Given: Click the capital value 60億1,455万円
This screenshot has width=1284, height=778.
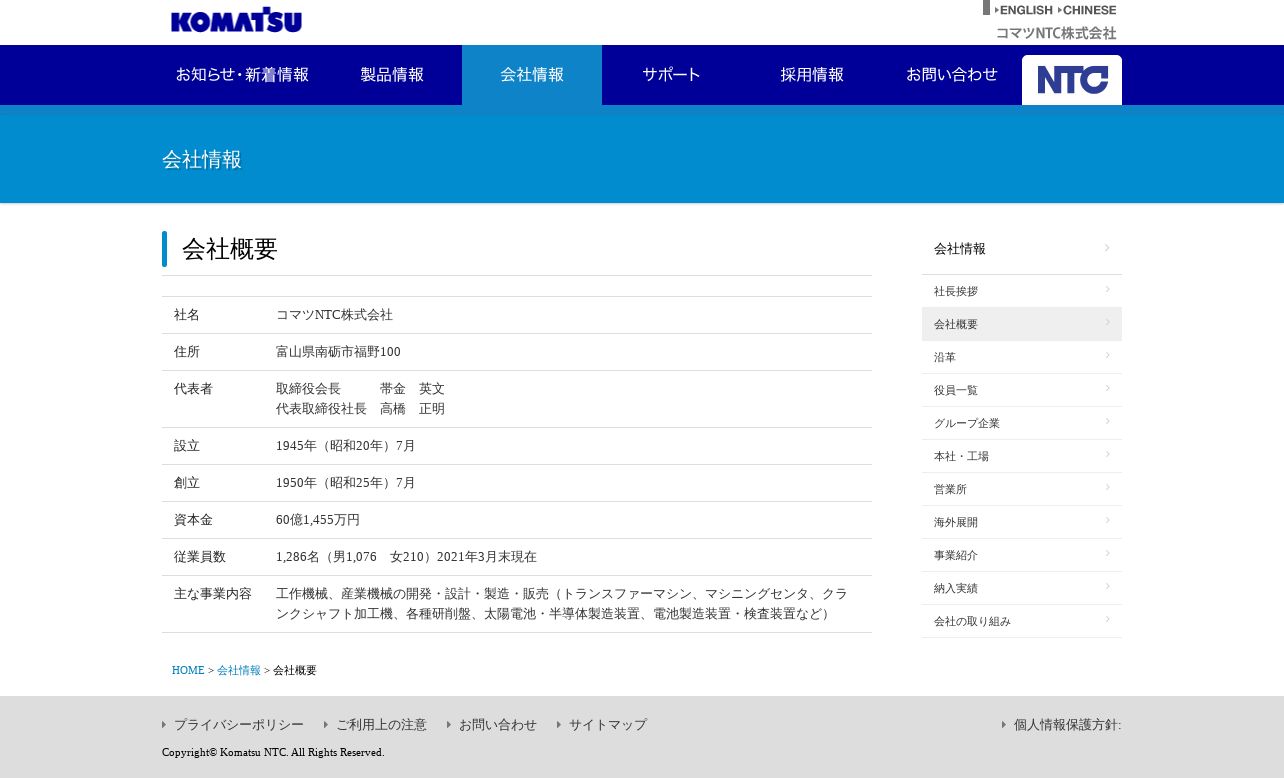Looking at the screenshot, I should click(318, 520).
